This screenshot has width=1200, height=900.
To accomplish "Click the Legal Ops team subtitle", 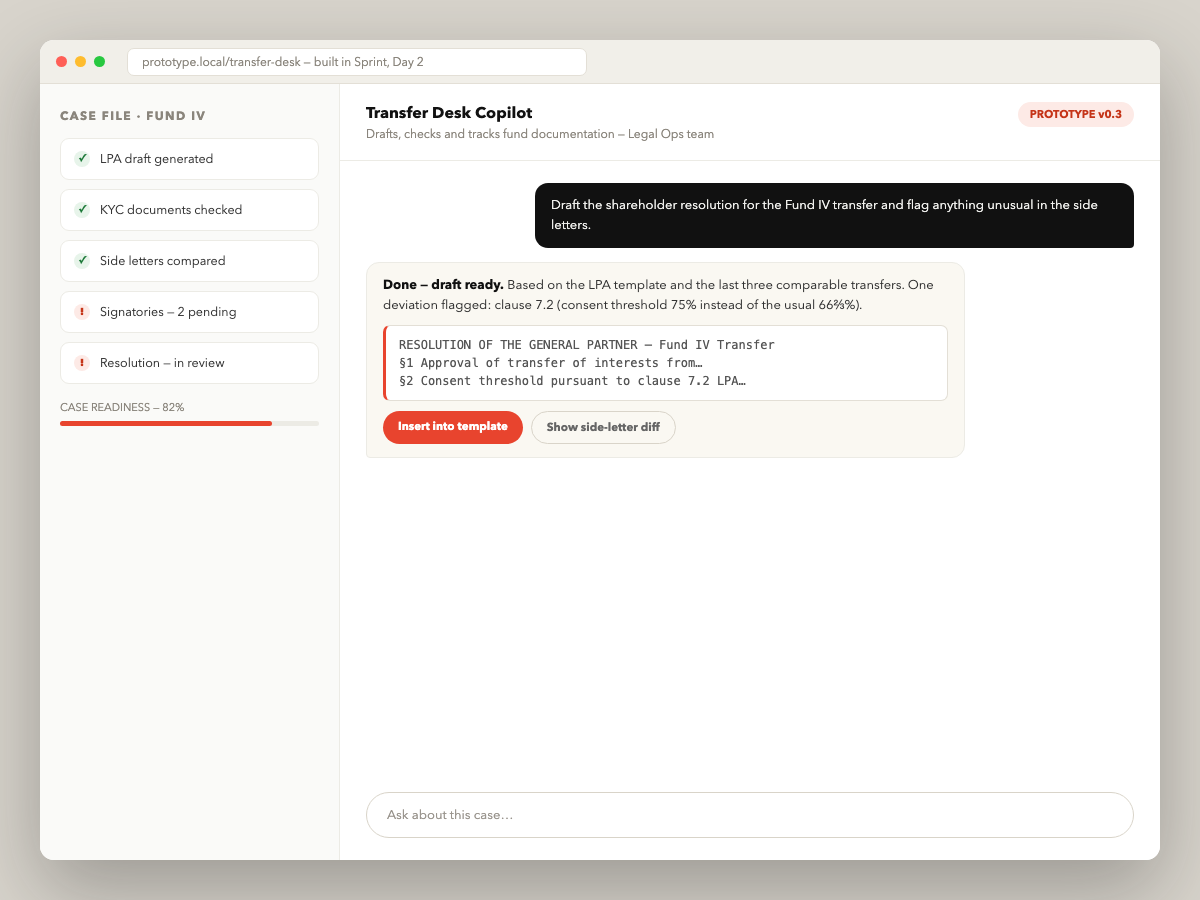I will pyautogui.click(x=540, y=134).
